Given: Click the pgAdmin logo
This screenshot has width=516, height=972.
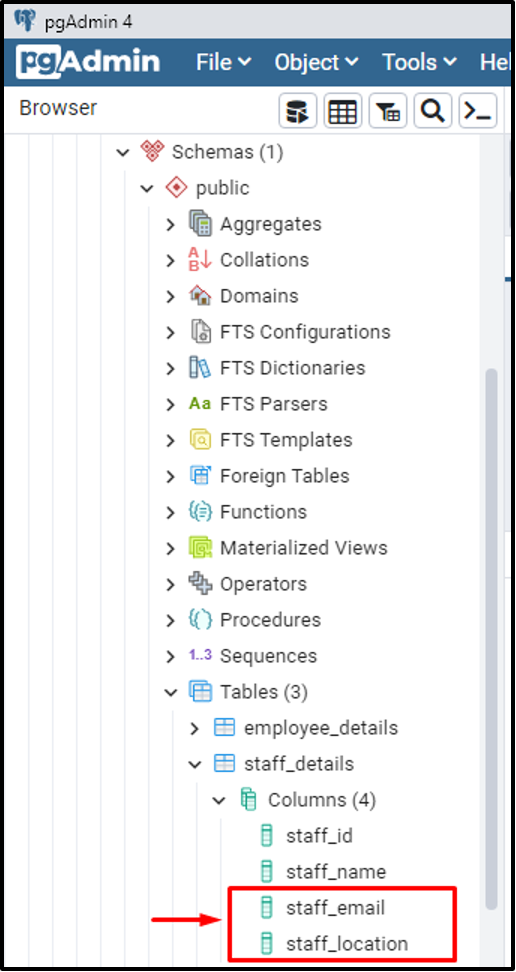Looking at the screenshot, I should [x=89, y=62].
